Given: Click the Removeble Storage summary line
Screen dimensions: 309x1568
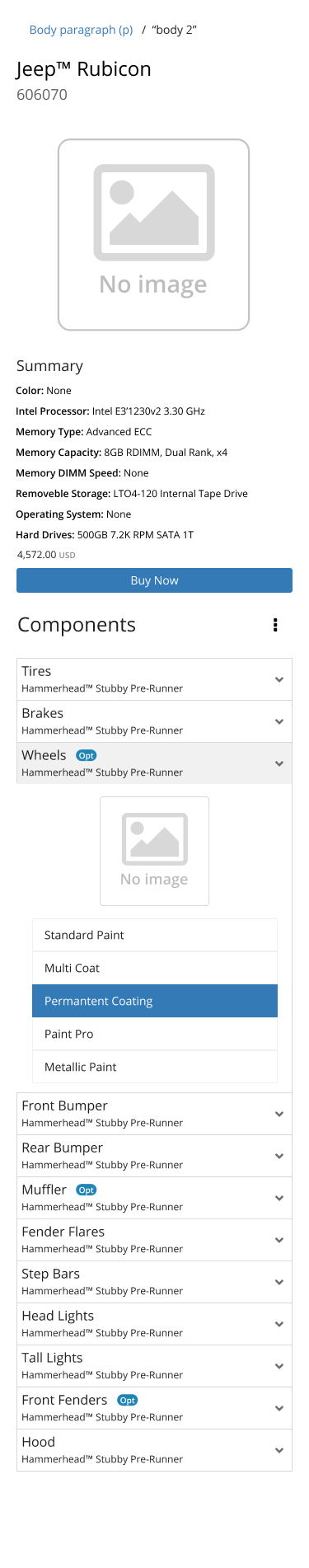Looking at the screenshot, I should tap(132, 494).
